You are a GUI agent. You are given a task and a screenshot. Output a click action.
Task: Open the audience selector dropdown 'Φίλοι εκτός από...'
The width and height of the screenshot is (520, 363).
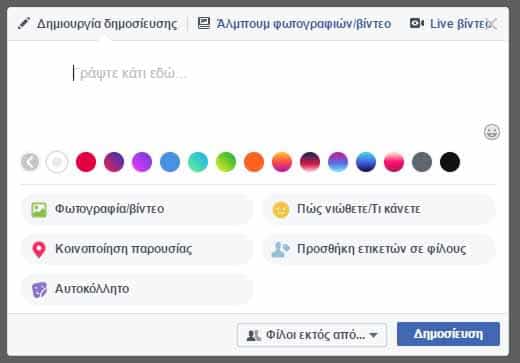312,334
